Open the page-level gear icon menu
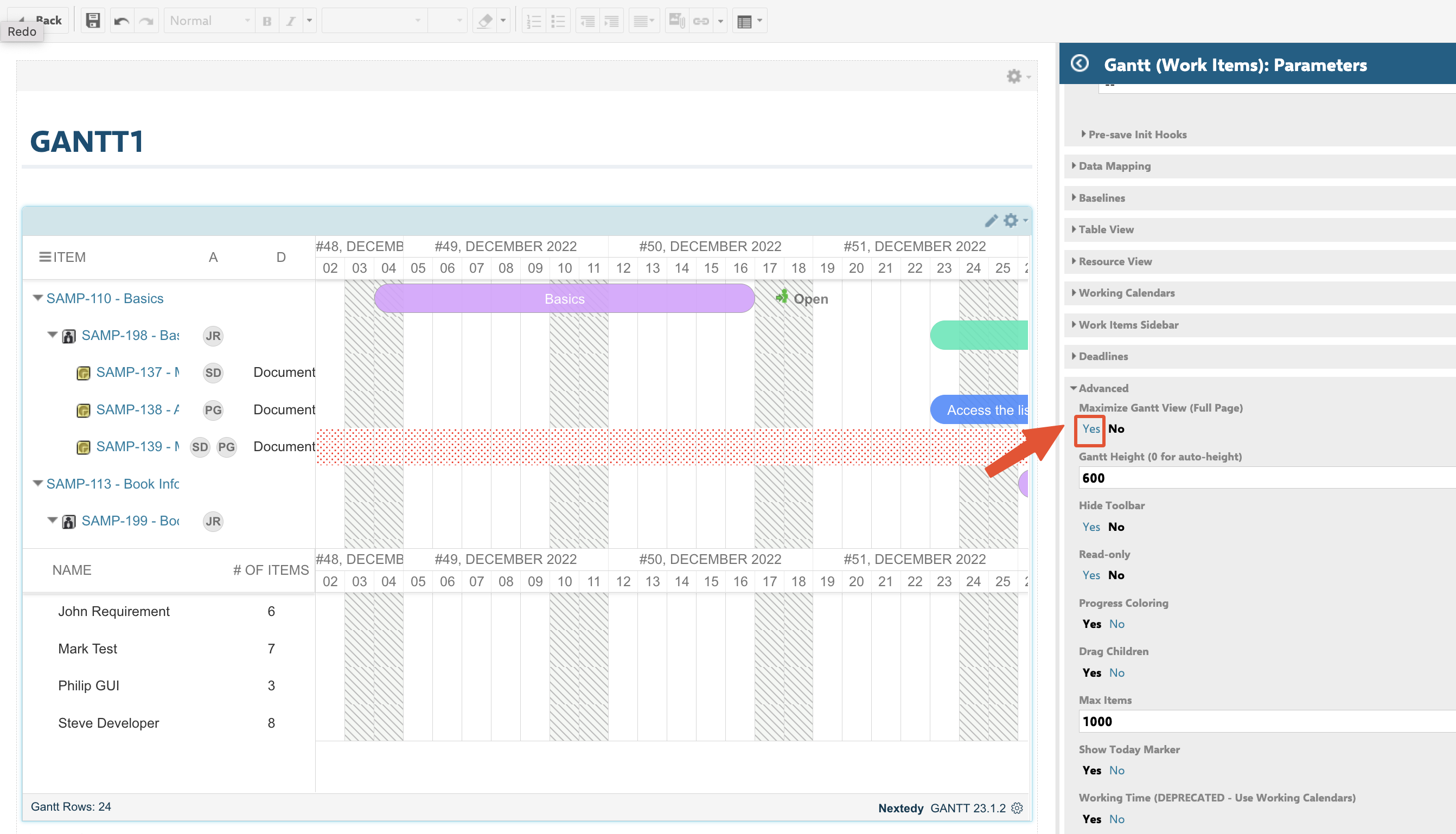Image resolution: width=1456 pixels, height=834 pixels. click(1015, 76)
